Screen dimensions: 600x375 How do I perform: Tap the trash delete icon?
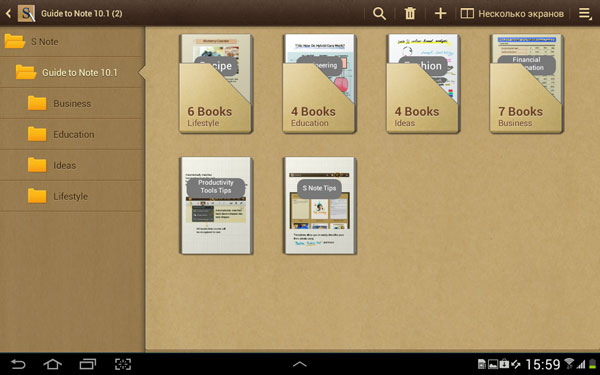[x=410, y=14]
